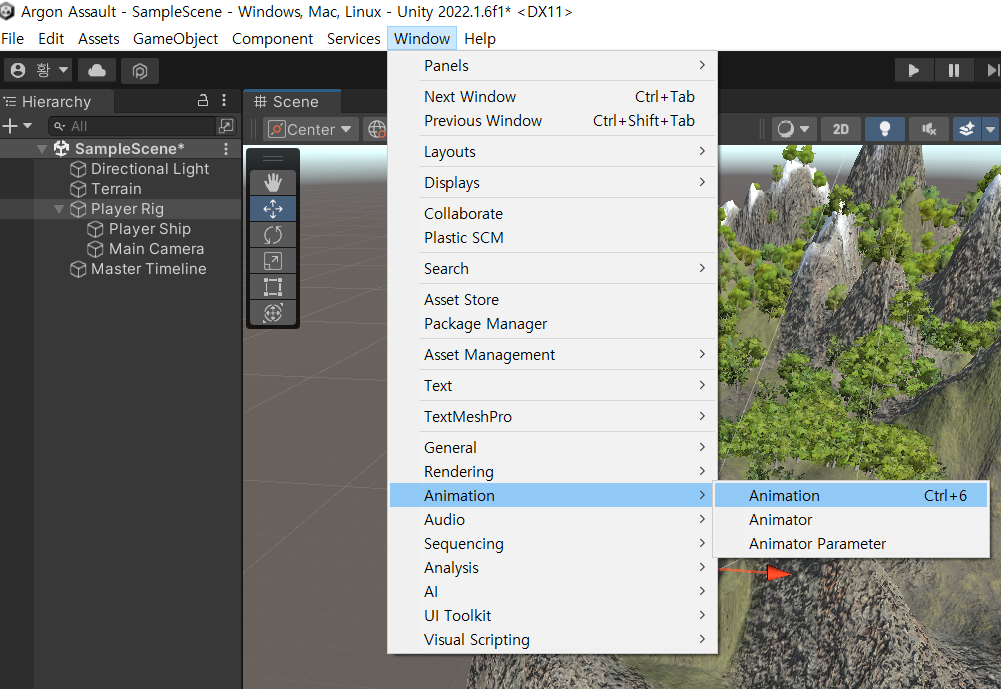Viewport: 1001px width, 689px height.
Task: Open Collaborate from Window menu
Action: click(x=553, y=214)
